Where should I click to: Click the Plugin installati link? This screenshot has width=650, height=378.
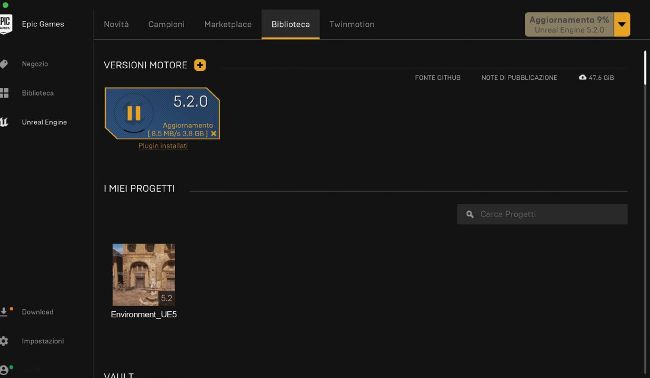click(x=162, y=146)
